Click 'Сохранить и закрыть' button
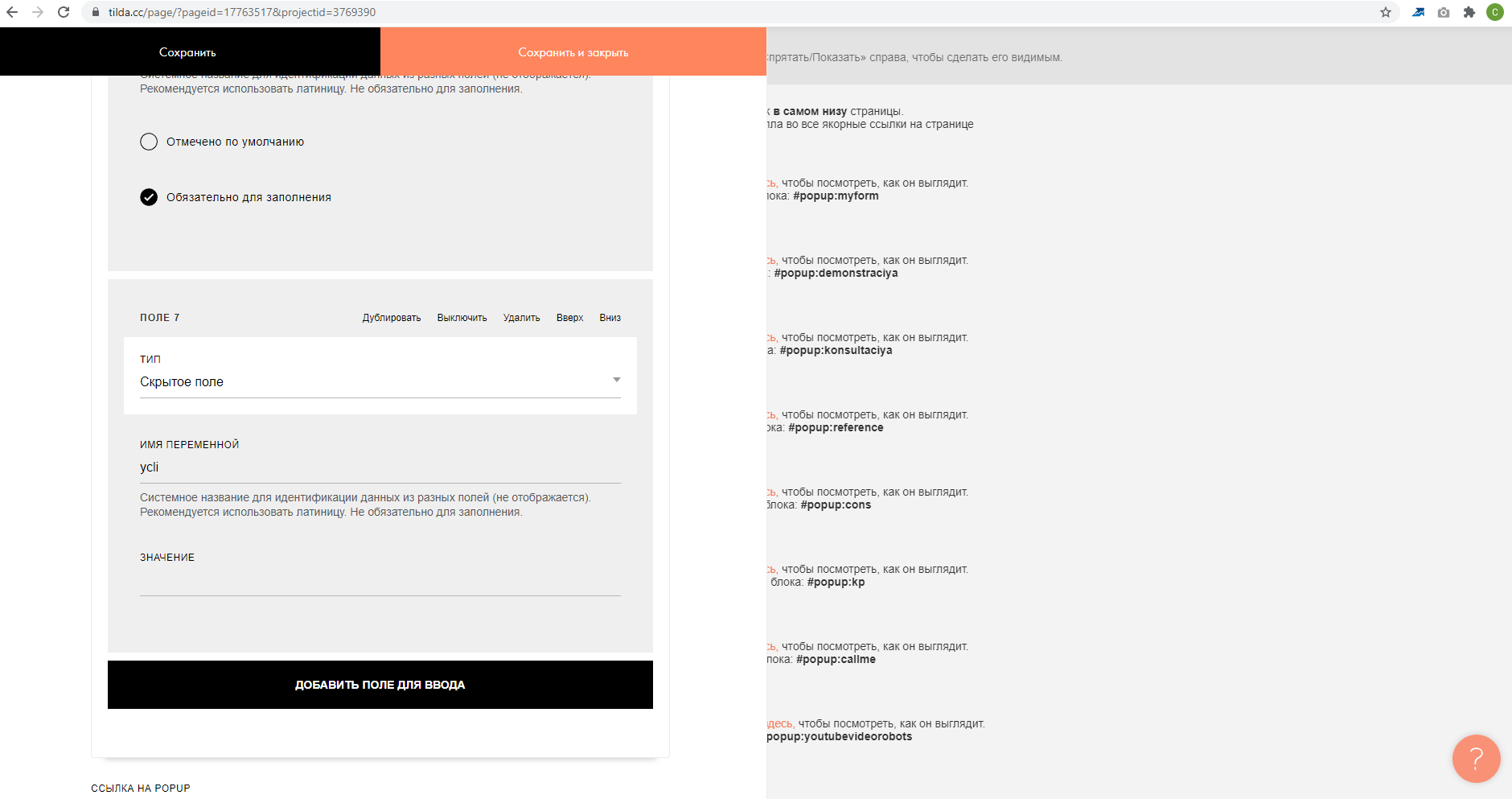This screenshot has height=799, width=1512. [573, 51]
